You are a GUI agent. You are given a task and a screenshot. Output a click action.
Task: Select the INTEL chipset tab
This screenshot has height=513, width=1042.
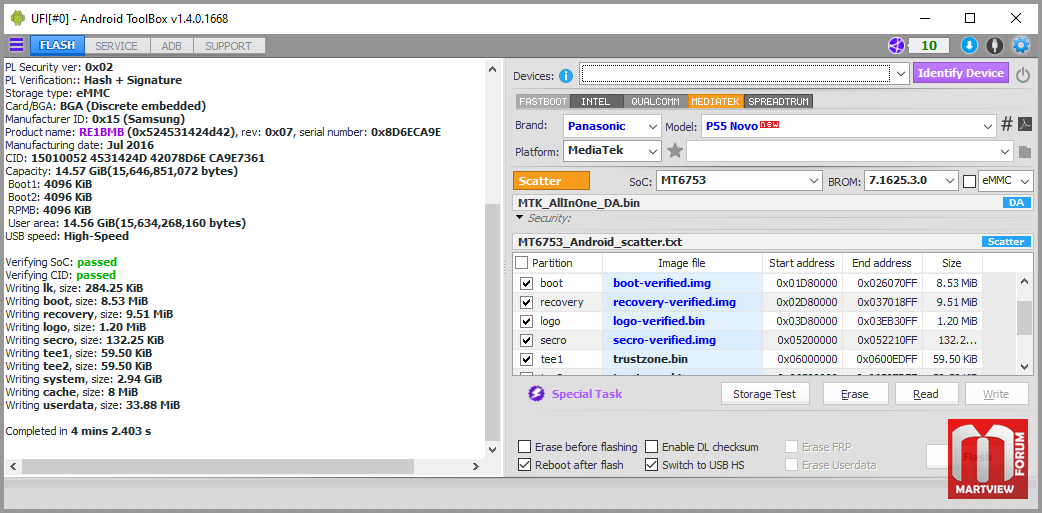(595, 102)
